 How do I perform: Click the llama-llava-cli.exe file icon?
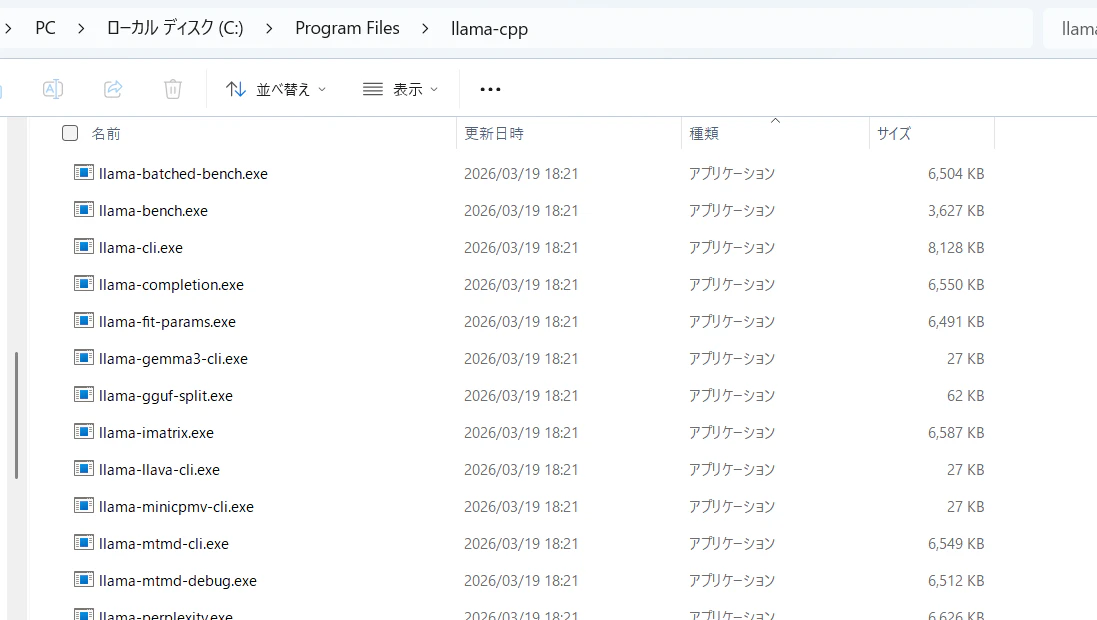(84, 469)
